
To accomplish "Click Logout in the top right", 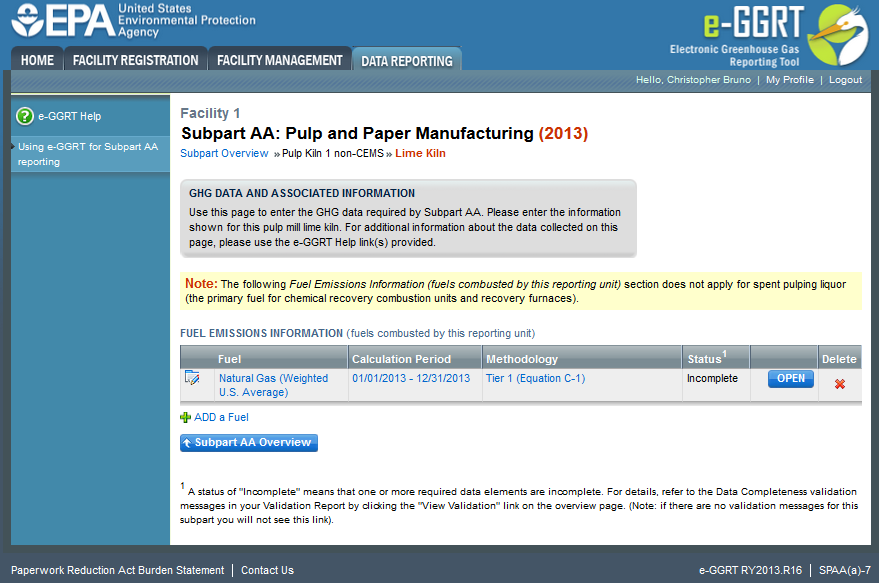I will click(845, 79).
